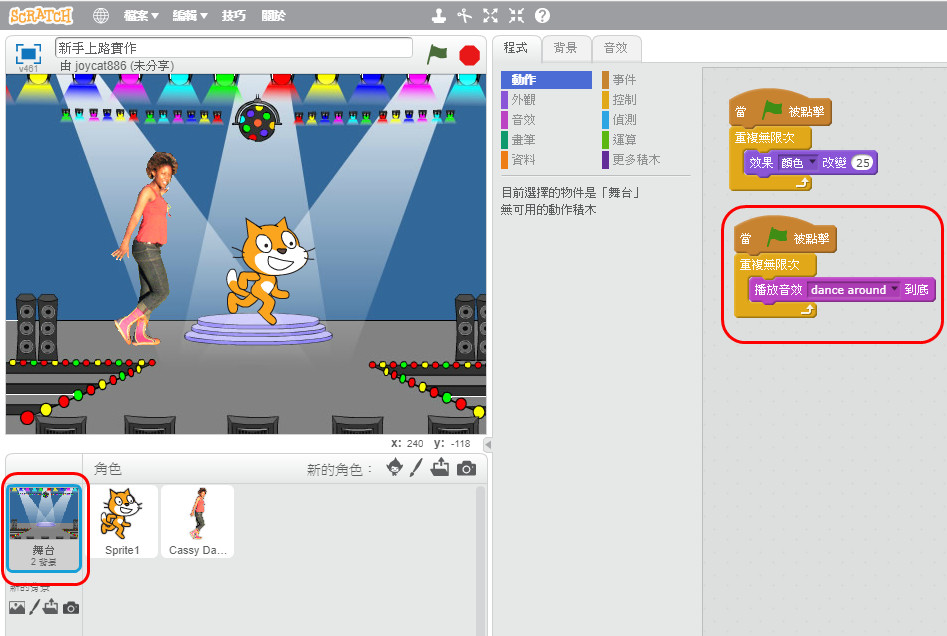Click the sprite list scrollbar
This screenshot has height=636, width=947.
pyautogui.click(x=481, y=560)
